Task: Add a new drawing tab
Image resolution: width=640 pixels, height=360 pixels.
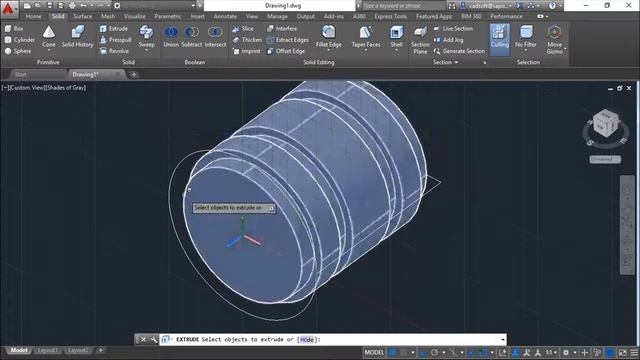Action: (x=133, y=74)
